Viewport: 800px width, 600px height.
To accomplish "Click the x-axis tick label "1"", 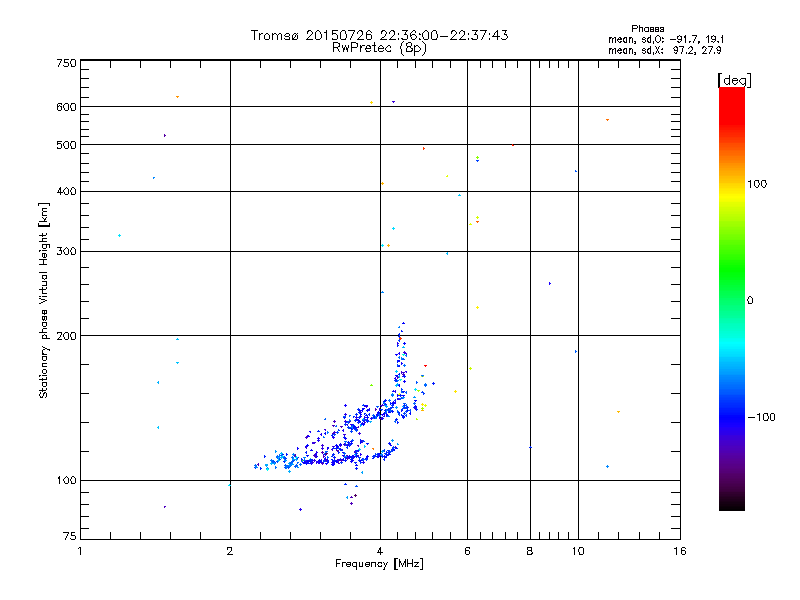I will click(x=80, y=551).
